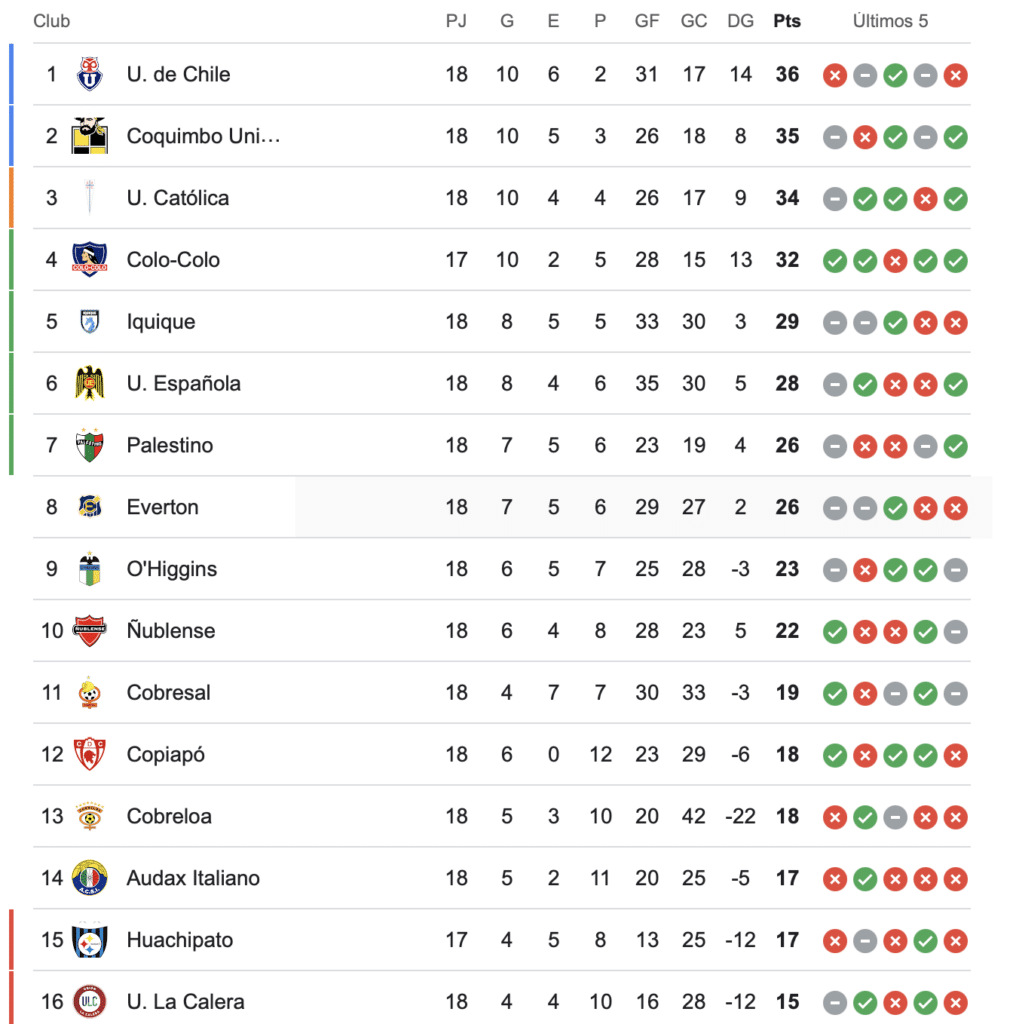Viewport: 1013px width, 1024px height.
Task: Click the U. La Calera crest
Action: pyautogui.click(x=90, y=1001)
